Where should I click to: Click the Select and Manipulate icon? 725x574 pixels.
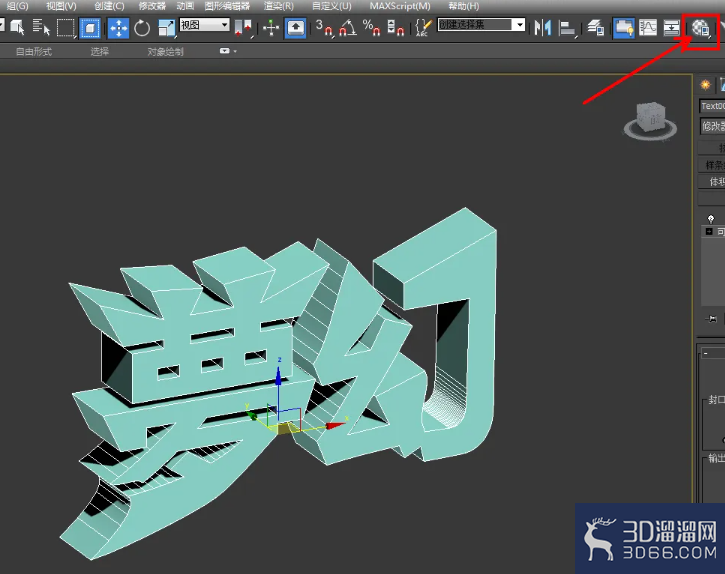pyautogui.click(x=271, y=28)
